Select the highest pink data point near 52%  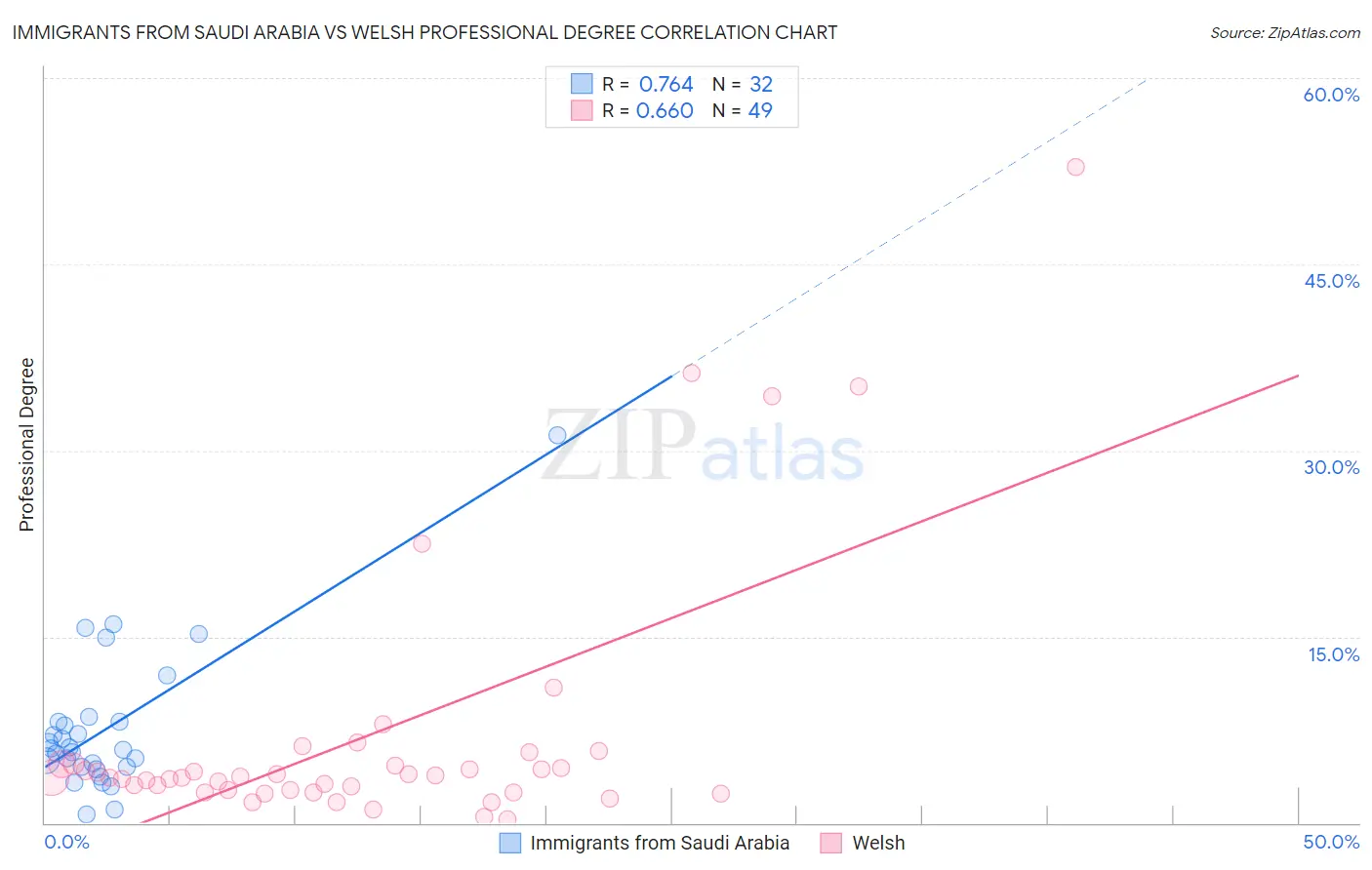[x=1075, y=167]
